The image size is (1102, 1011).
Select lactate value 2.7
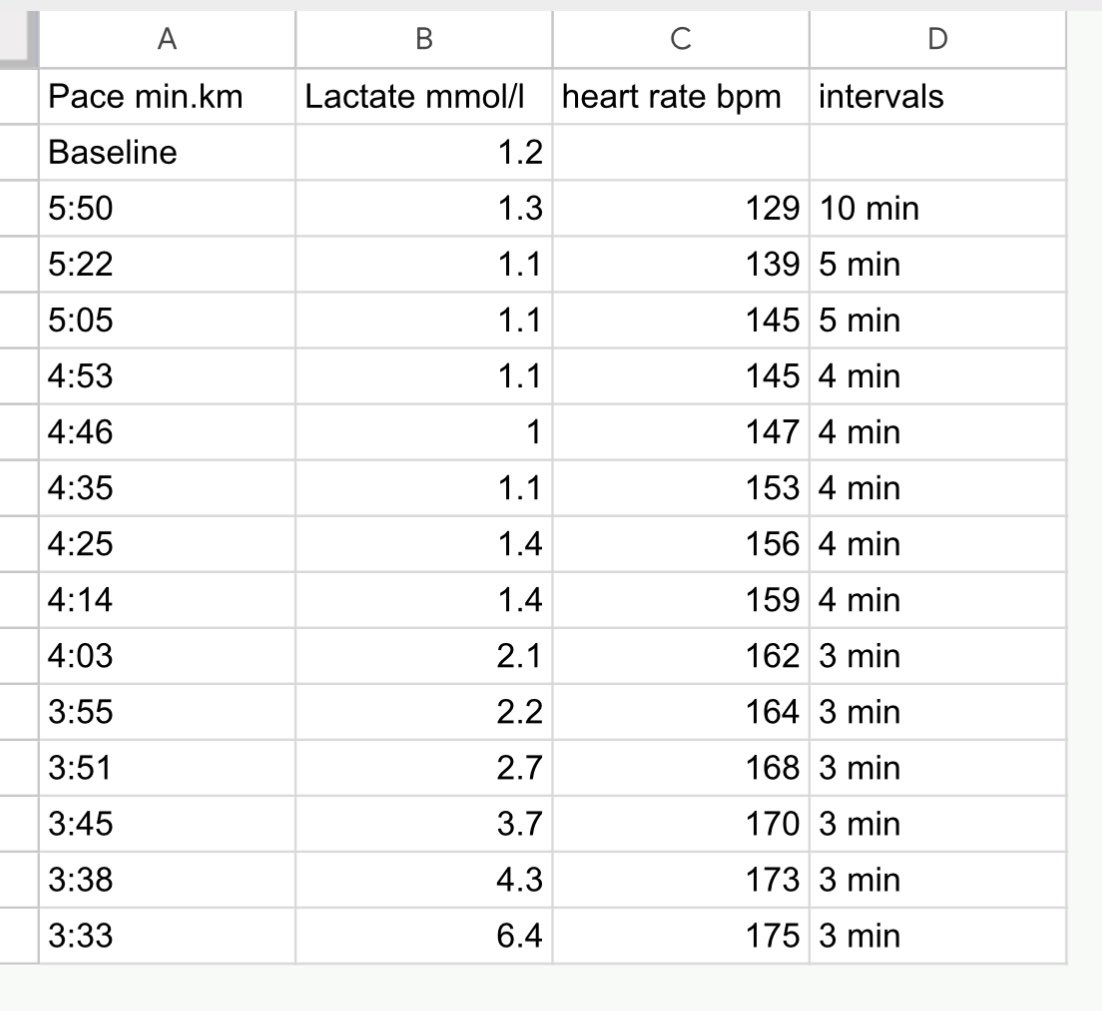[424, 768]
